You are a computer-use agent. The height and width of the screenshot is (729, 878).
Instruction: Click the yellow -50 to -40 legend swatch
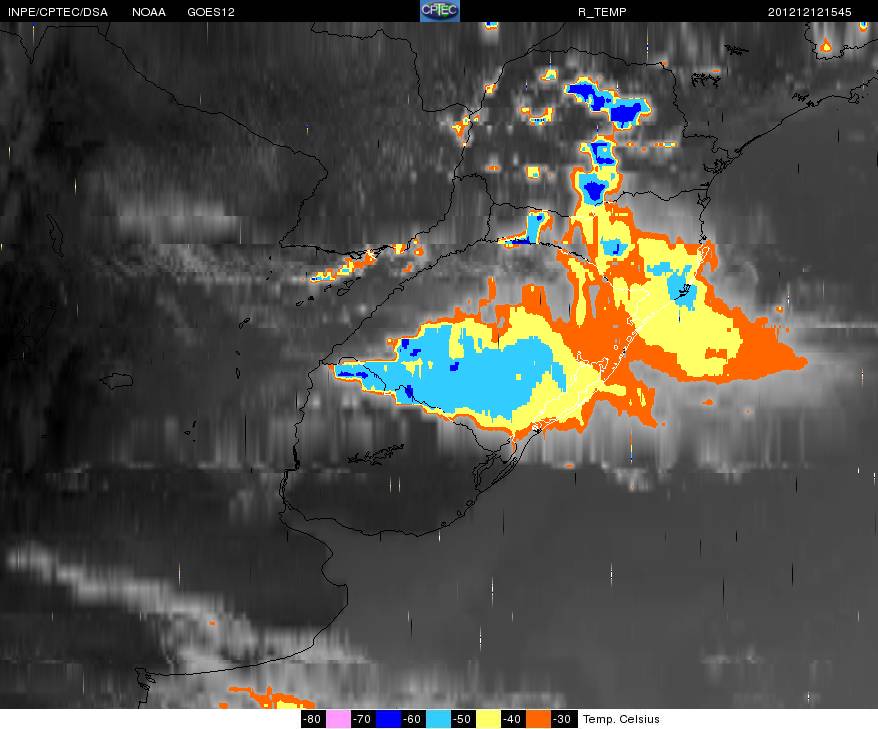pyautogui.click(x=488, y=719)
